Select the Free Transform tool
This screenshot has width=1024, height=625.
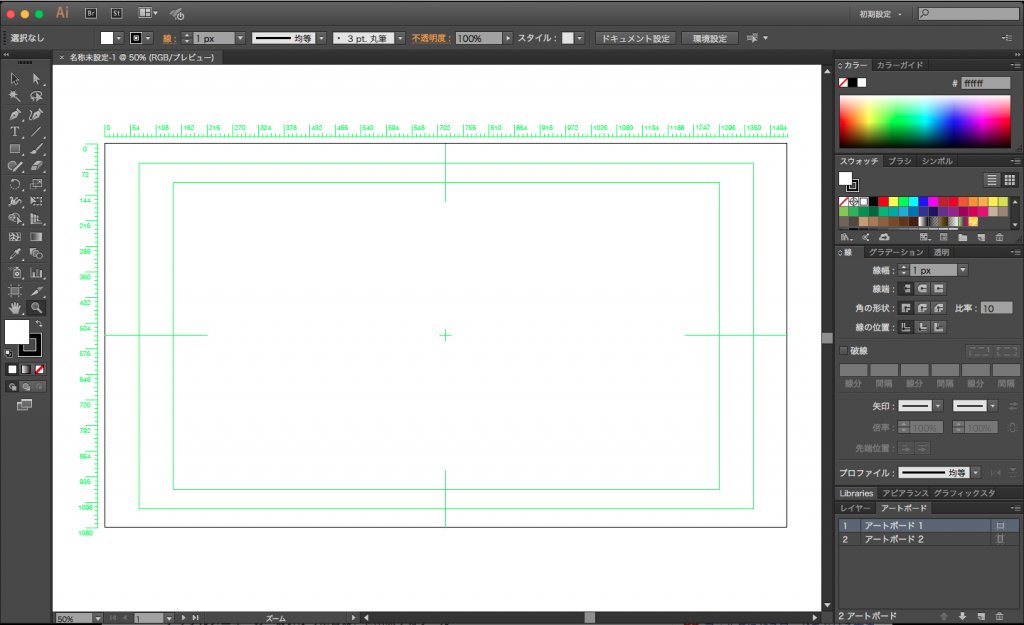pos(37,202)
